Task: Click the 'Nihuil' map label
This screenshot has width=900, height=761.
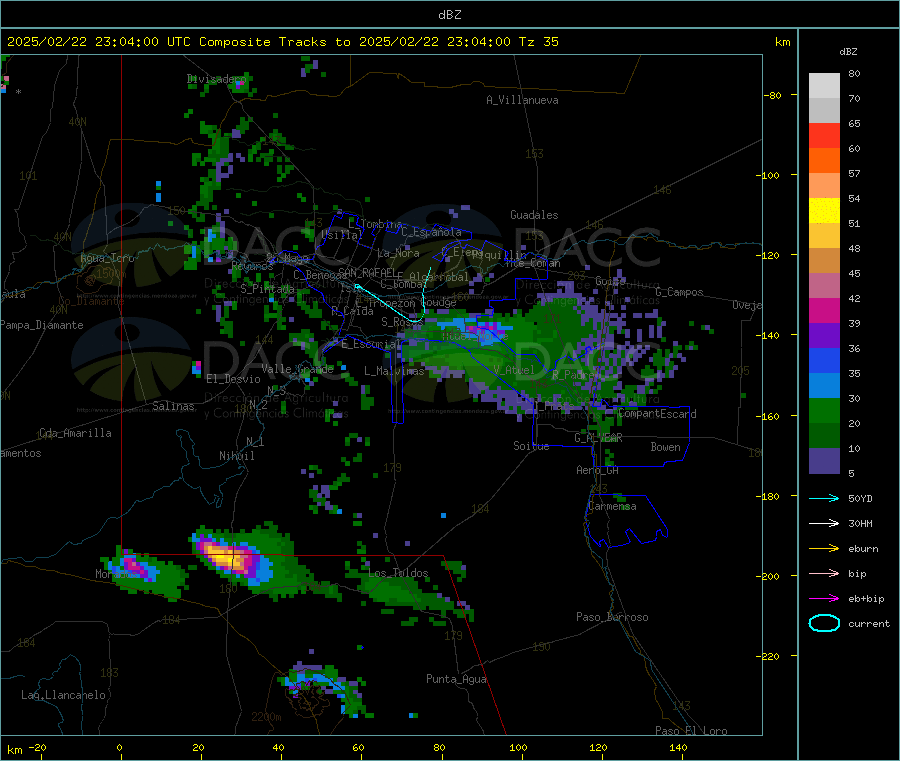Action: [x=236, y=456]
